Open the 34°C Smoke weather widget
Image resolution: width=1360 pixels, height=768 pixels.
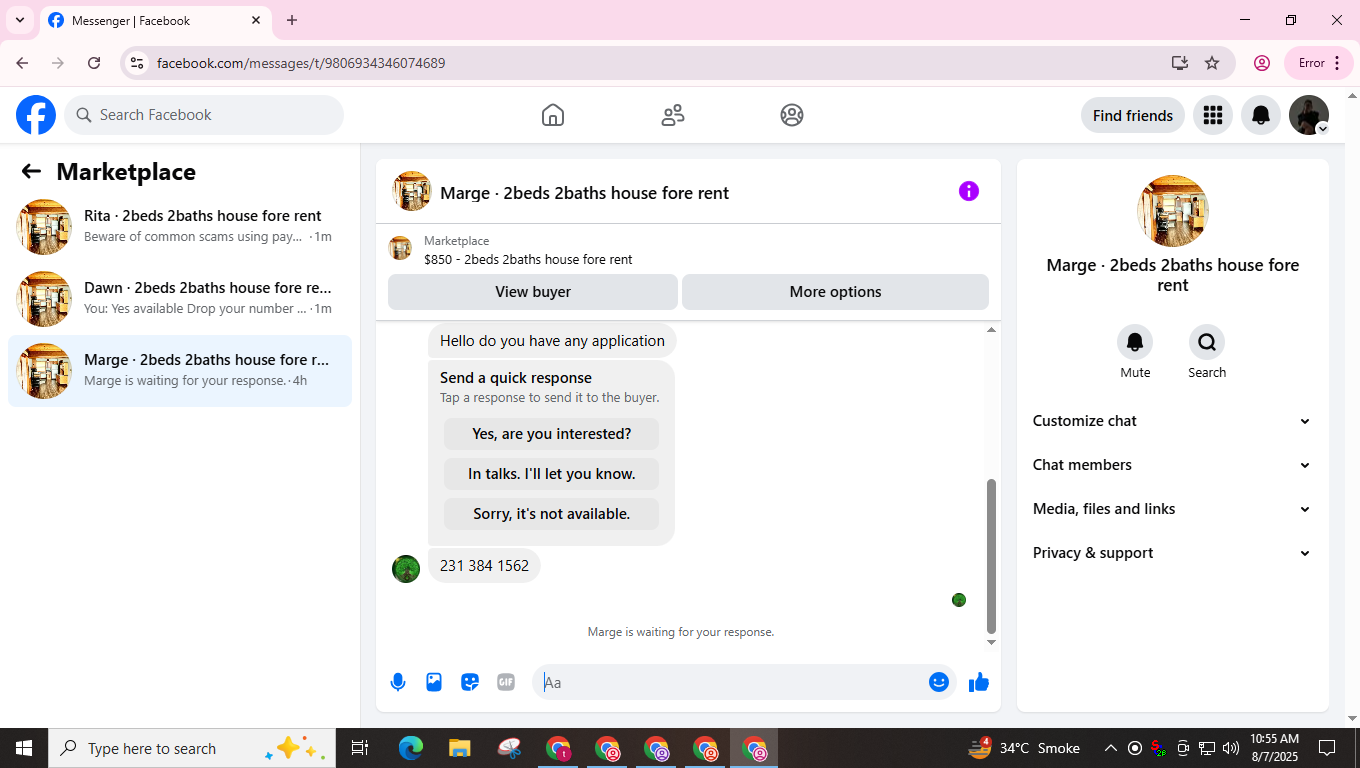pyautogui.click(x=1024, y=748)
